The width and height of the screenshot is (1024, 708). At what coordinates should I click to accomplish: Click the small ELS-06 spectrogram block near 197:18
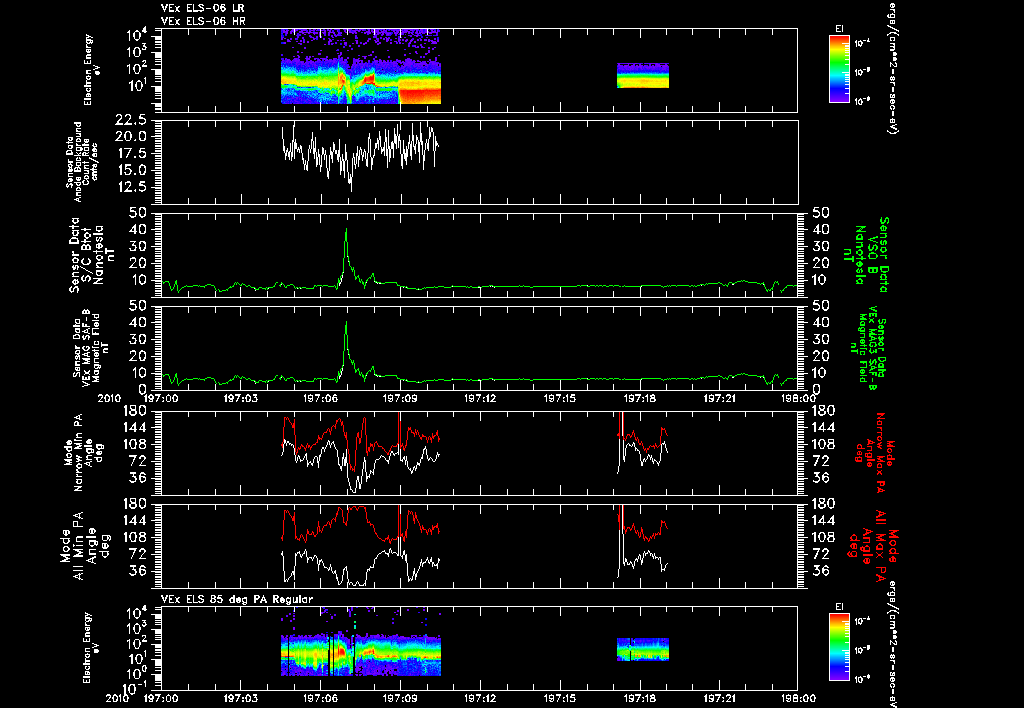[643, 75]
